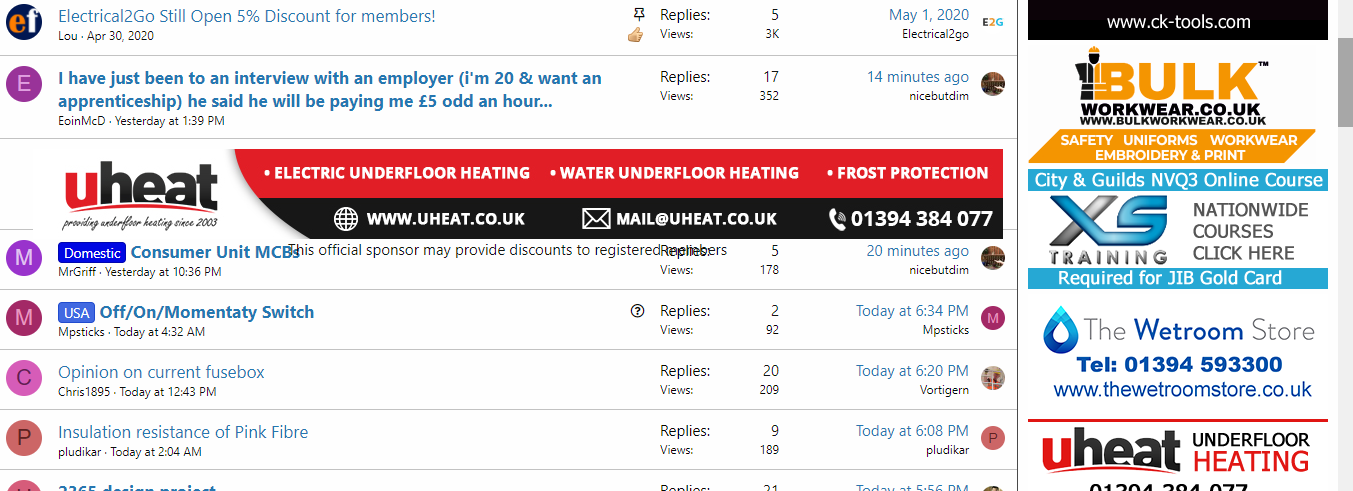Open Chris1895's pink C avatar
1353x491 pixels.
coord(24,378)
